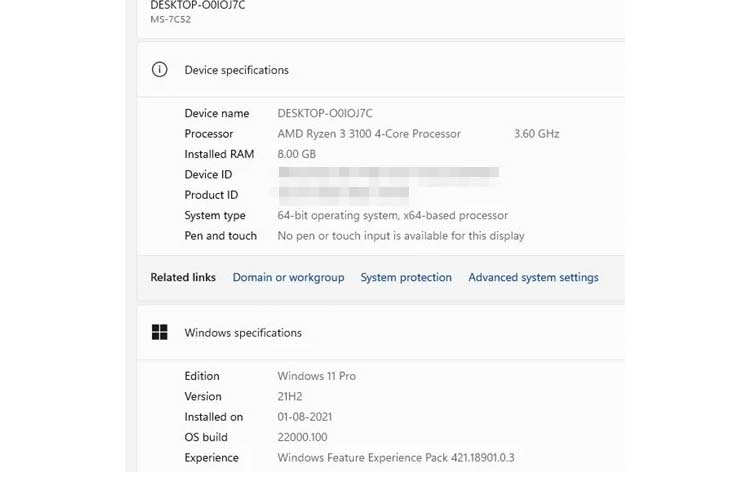Select the No pen or touch text

tap(401, 236)
